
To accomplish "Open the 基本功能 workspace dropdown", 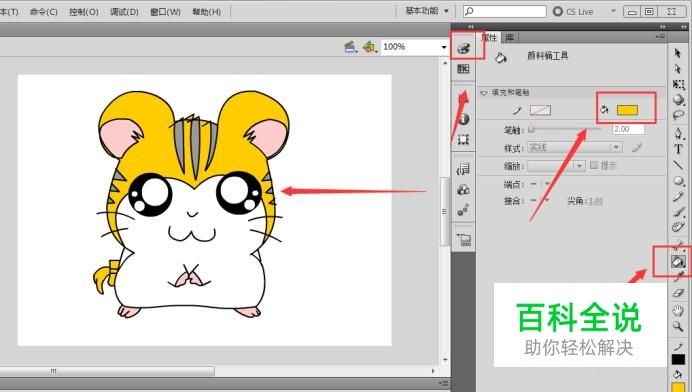I will point(427,11).
